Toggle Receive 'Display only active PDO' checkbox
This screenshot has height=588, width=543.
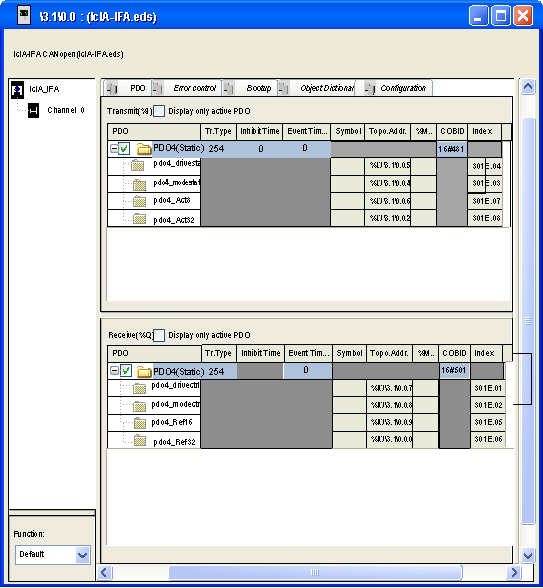click(x=159, y=335)
